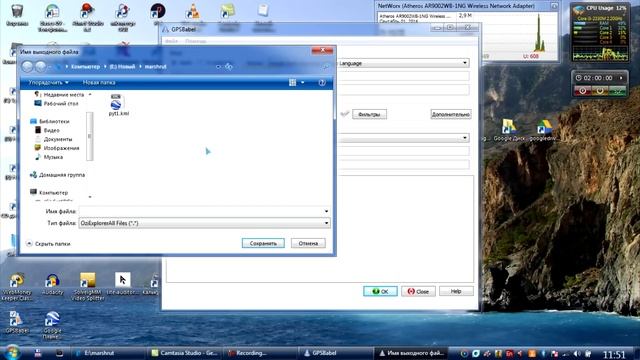Select Компьютер in the navigation pane

pyautogui.click(x=49, y=192)
